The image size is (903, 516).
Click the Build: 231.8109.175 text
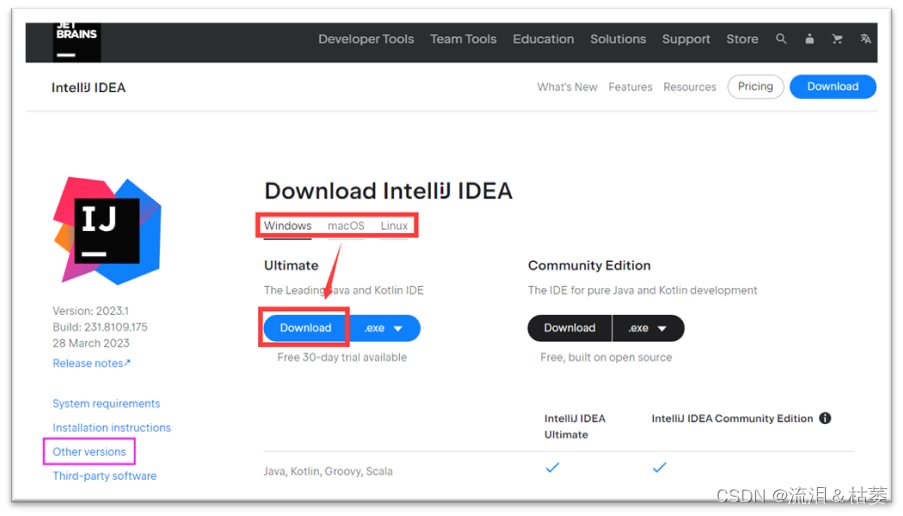point(100,327)
